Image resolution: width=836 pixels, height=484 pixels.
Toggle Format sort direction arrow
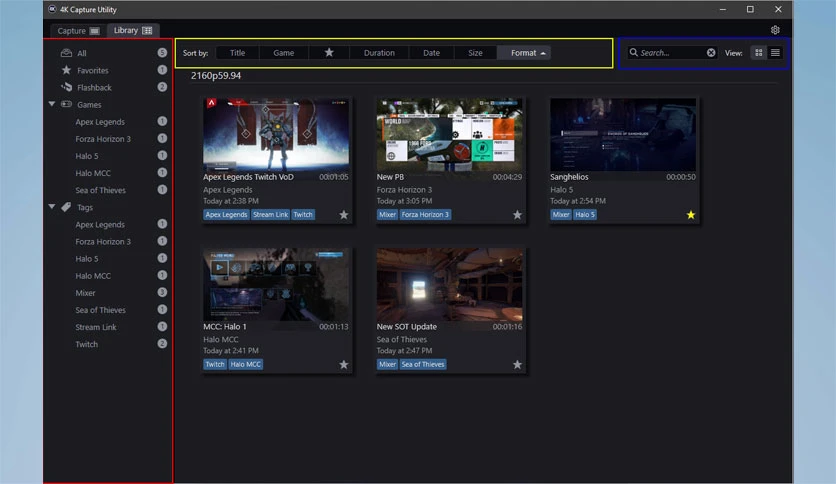[x=543, y=53]
